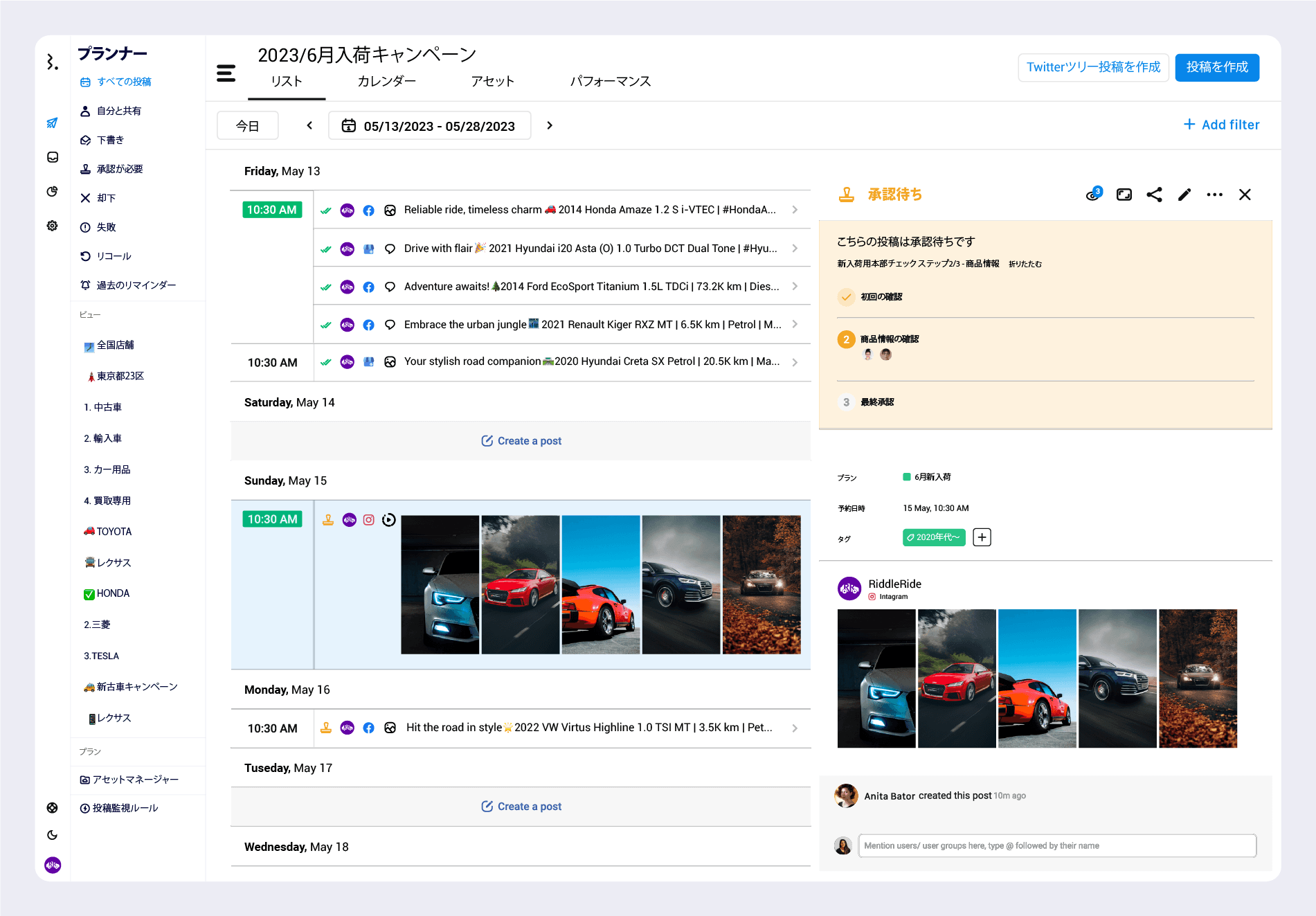Click the share icon in post panel
Image resolution: width=1316 pixels, height=916 pixels.
coord(1154,195)
